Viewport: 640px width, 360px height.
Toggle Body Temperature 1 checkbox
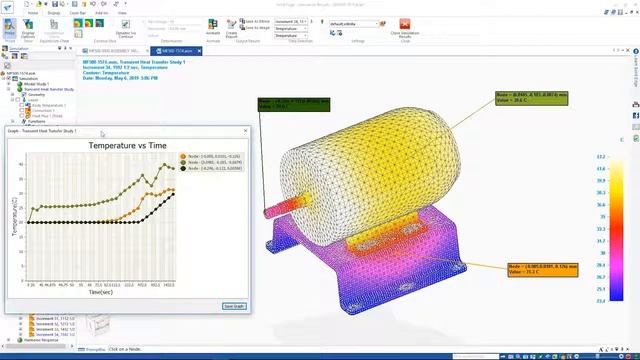(22, 105)
